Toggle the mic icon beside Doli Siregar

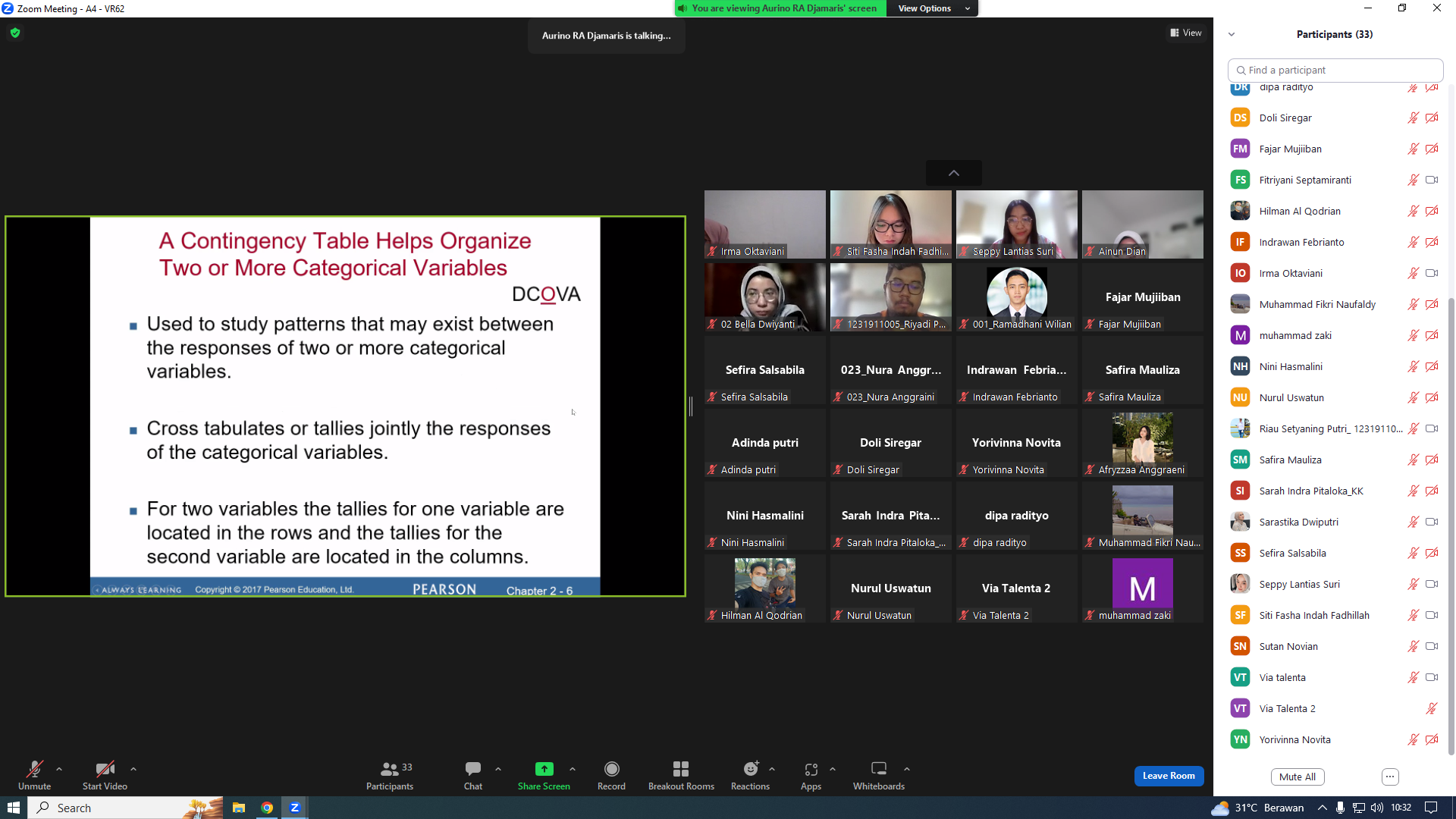[x=1413, y=118]
